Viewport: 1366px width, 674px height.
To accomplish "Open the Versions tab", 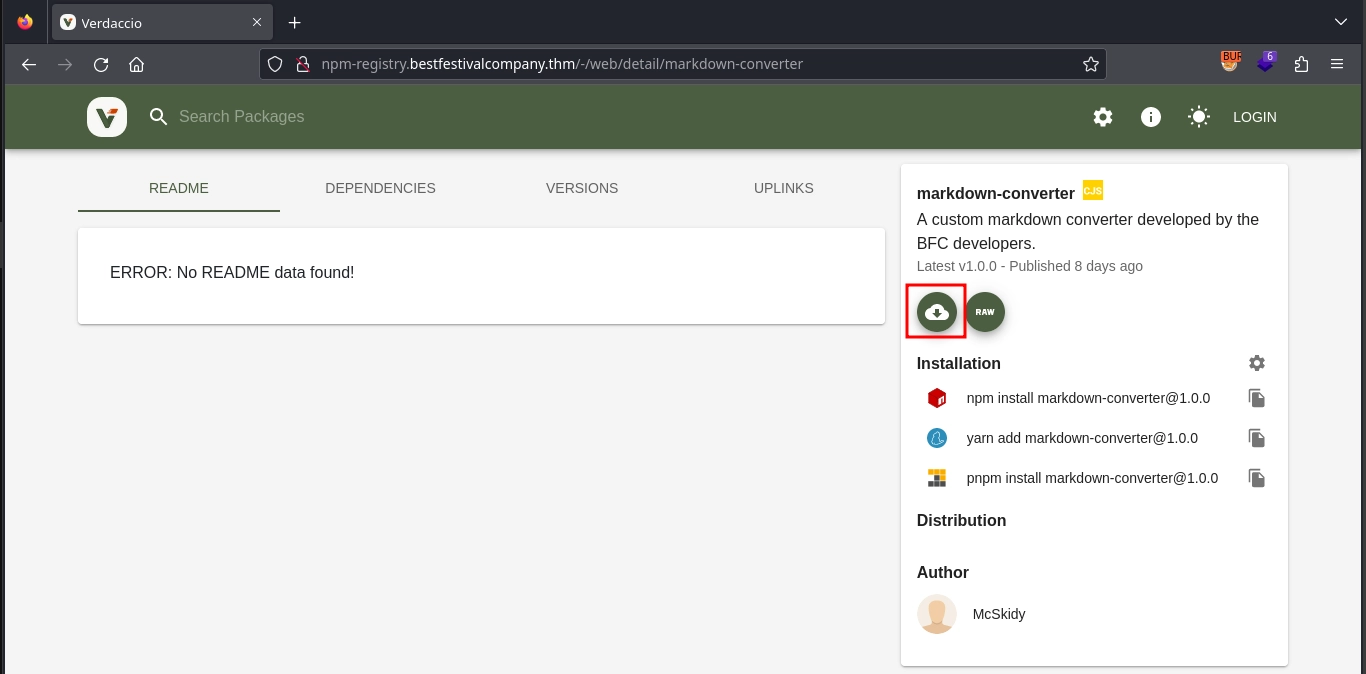I will (582, 188).
